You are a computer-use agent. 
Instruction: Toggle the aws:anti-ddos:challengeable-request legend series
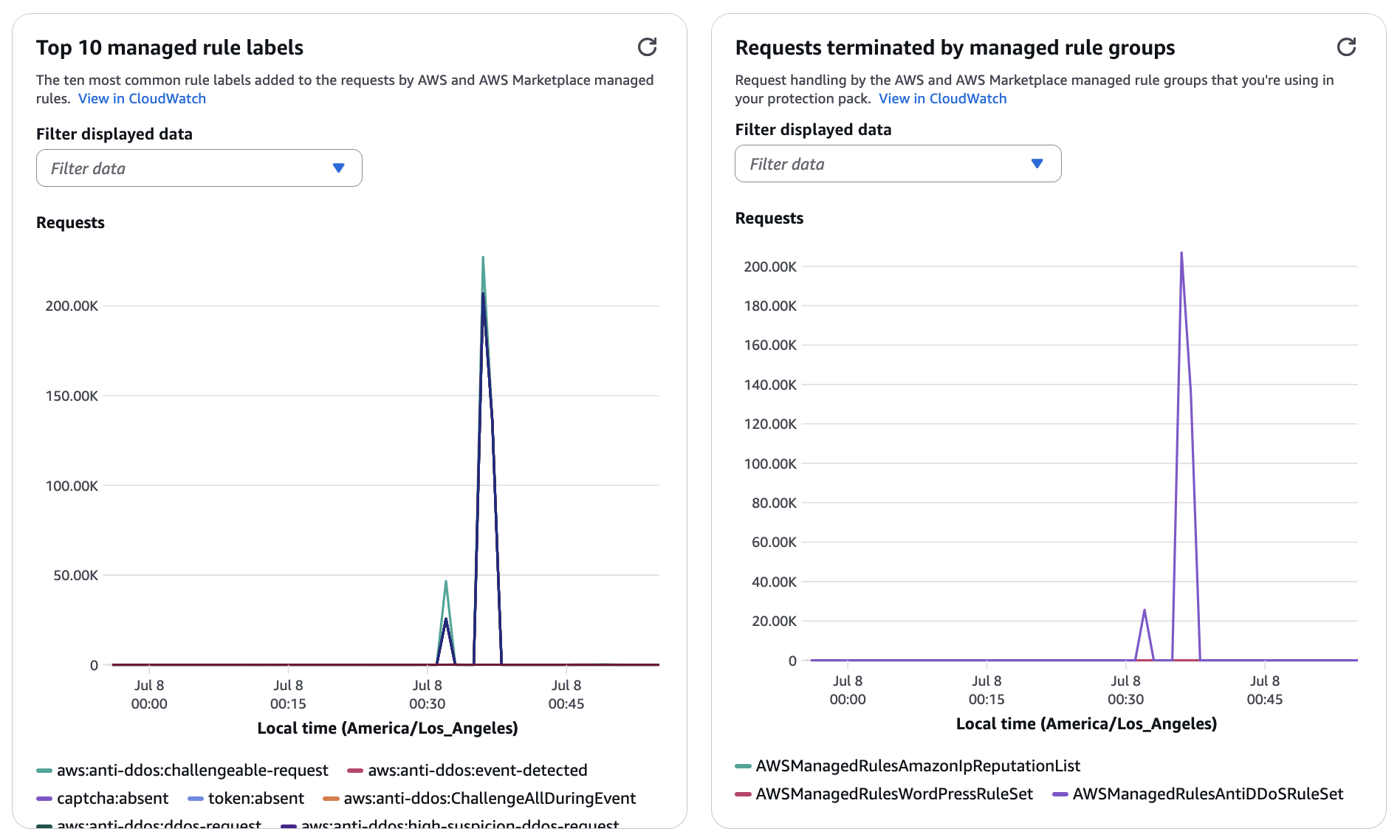[192, 771]
